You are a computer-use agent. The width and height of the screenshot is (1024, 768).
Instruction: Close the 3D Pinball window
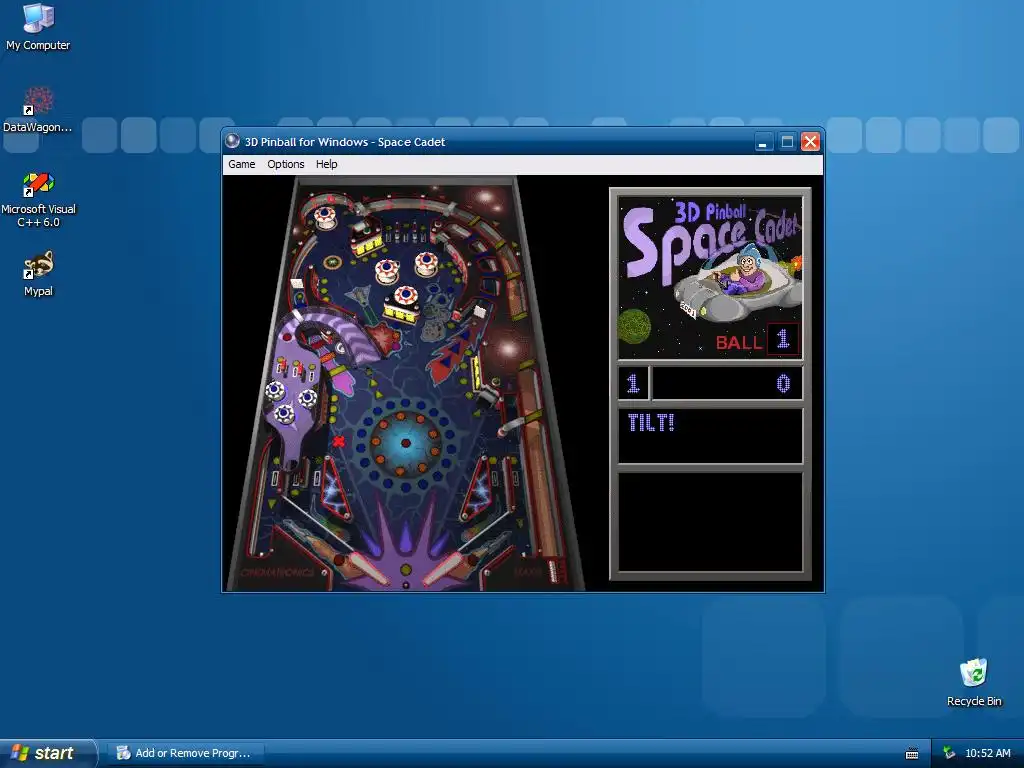810,142
